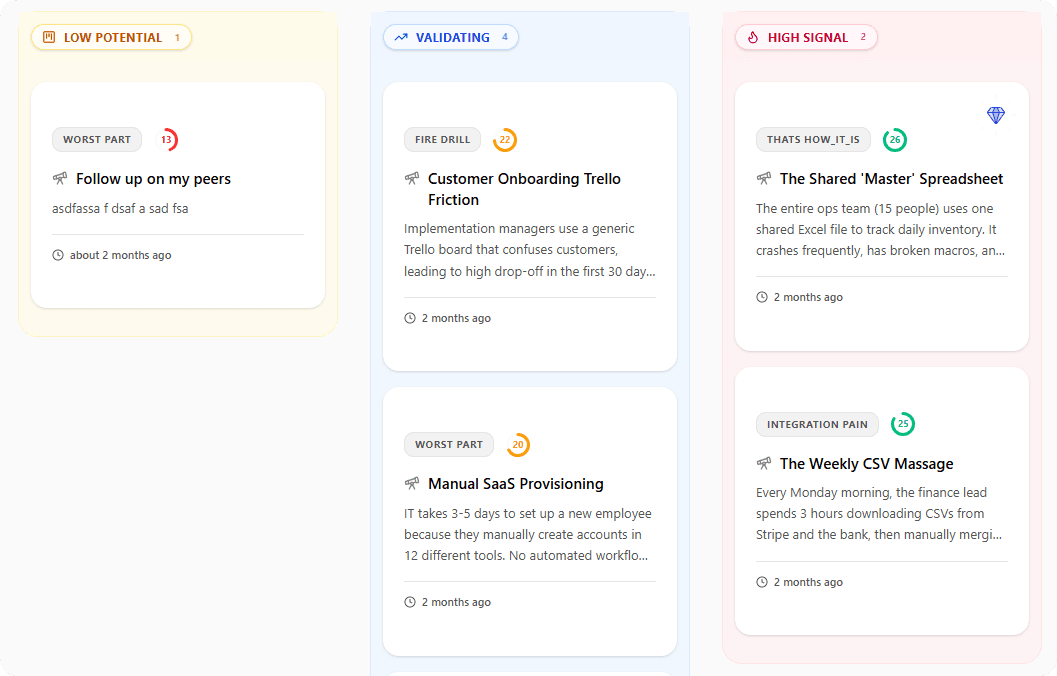This screenshot has width=1057, height=676.
Task: Click 2 months ago on Weekly CSV Massage card
Action: coord(808,582)
